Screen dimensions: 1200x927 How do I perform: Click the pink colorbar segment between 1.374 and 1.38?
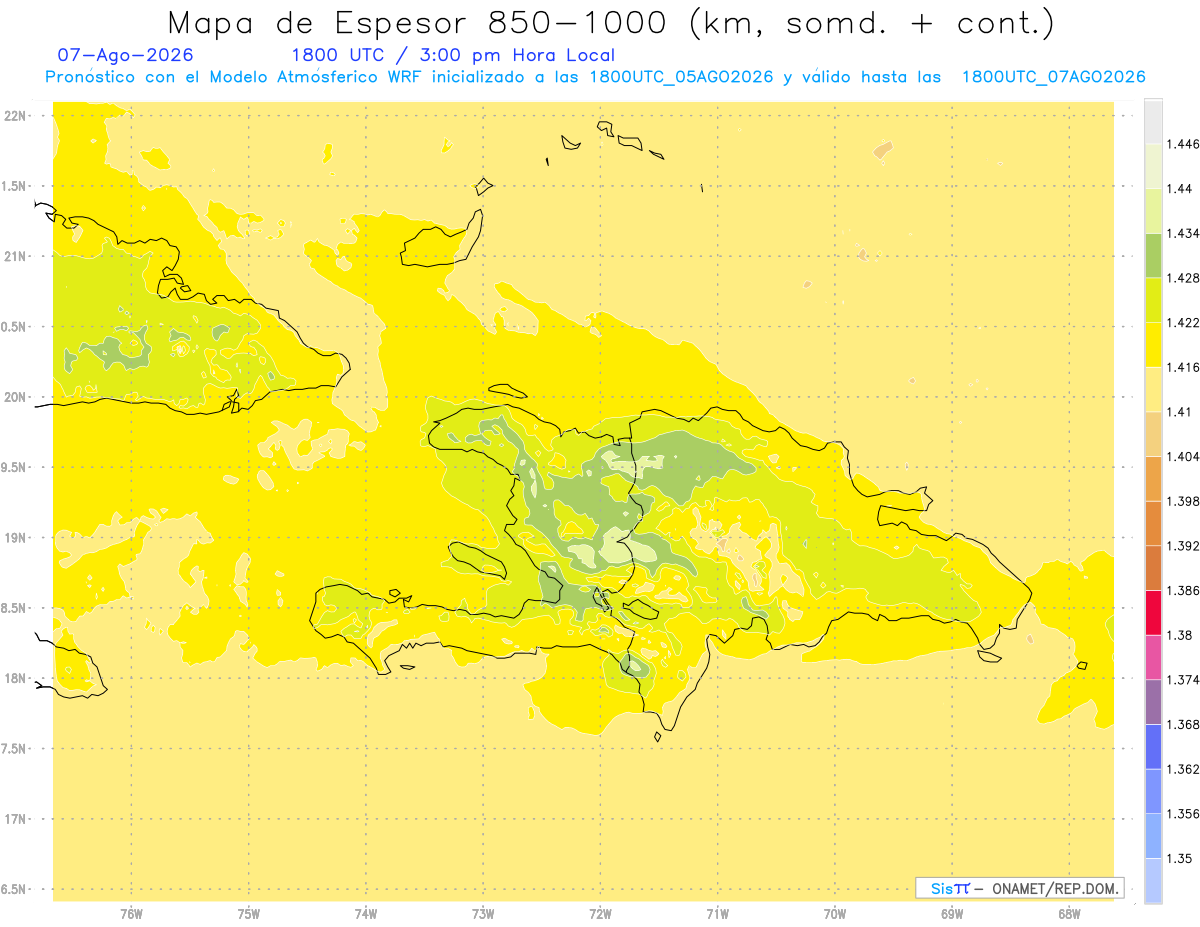click(1153, 658)
